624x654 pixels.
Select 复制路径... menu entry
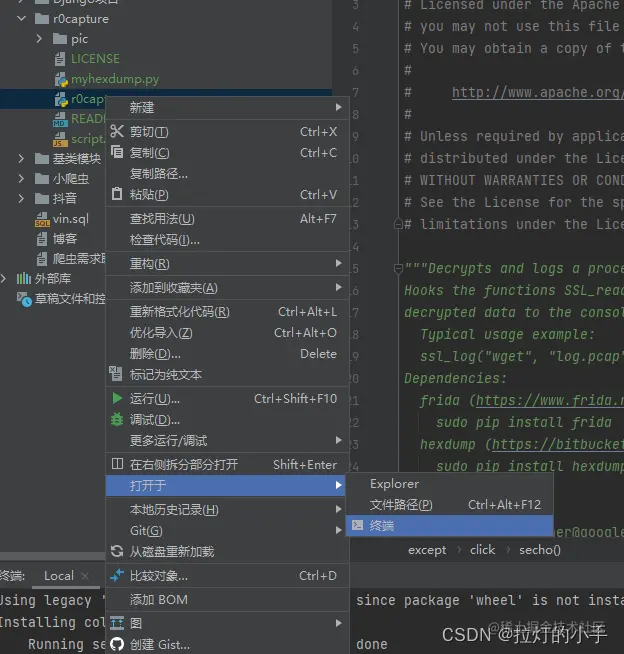pyautogui.click(x=227, y=174)
